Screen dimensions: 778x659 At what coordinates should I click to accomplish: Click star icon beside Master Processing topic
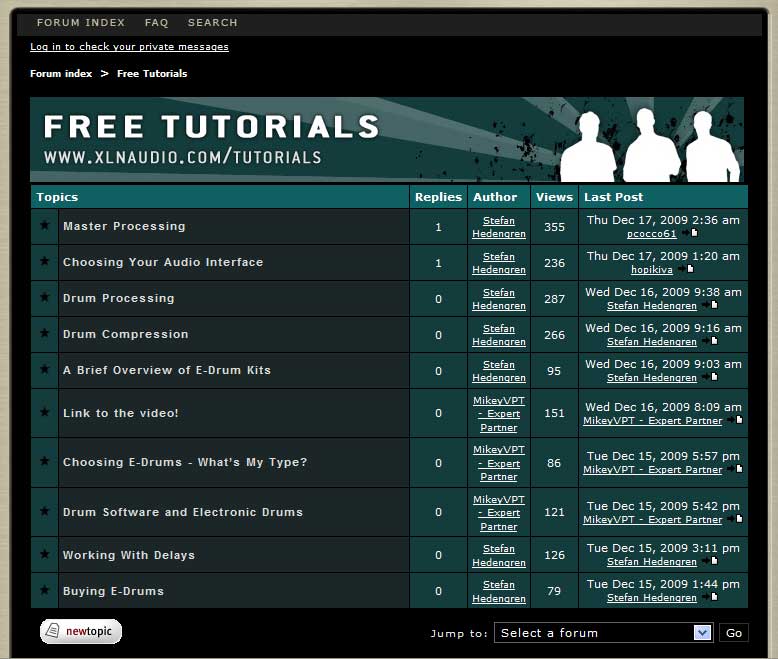(45, 225)
